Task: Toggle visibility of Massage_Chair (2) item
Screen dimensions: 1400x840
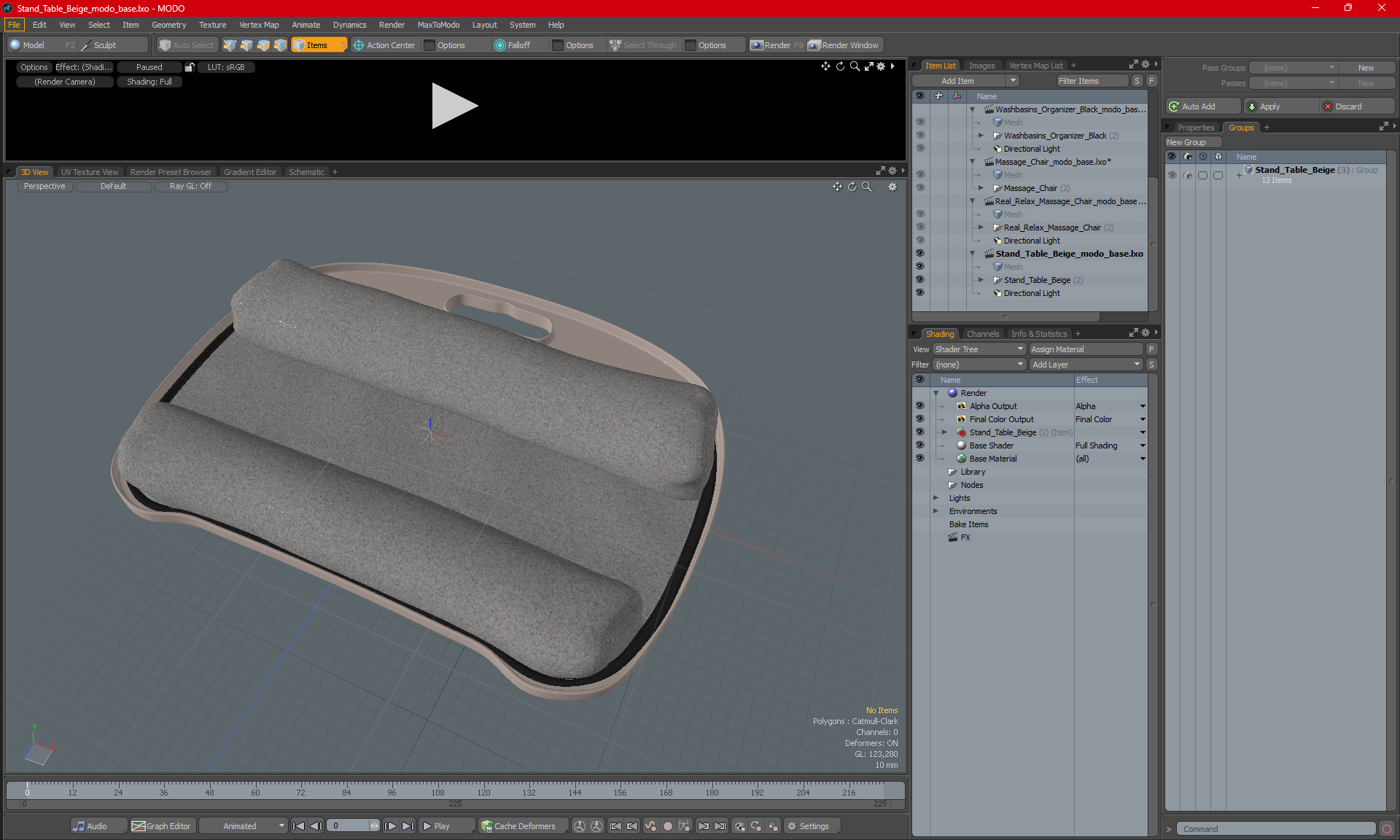Action: [x=919, y=188]
